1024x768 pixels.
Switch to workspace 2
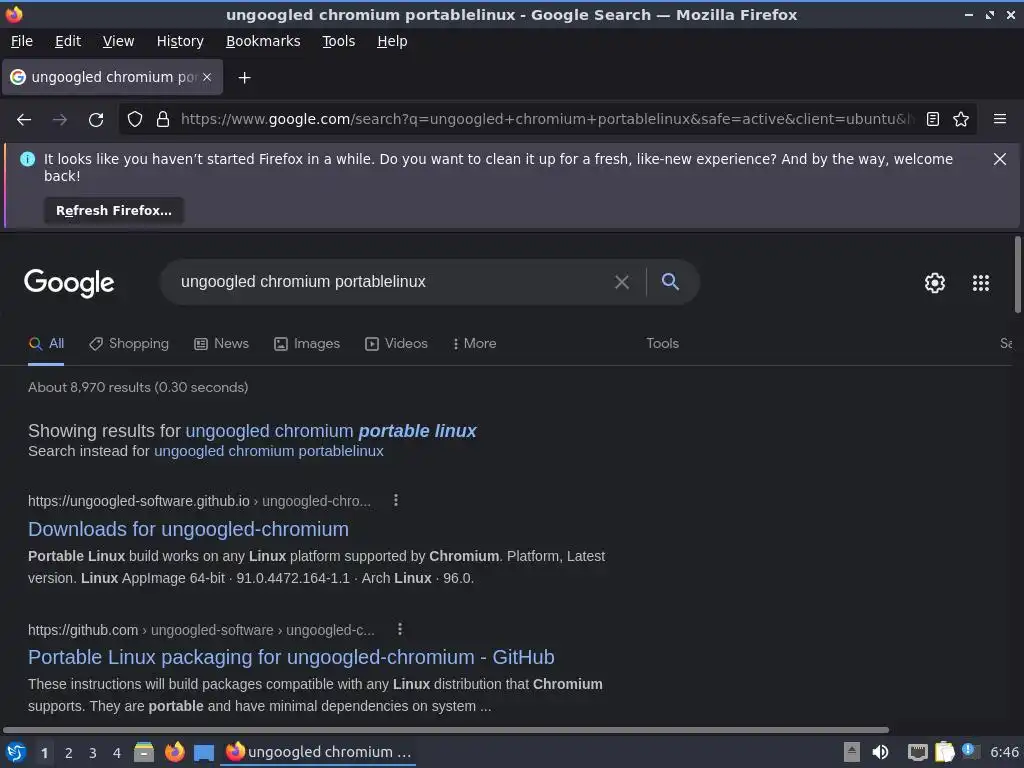[x=69, y=753]
